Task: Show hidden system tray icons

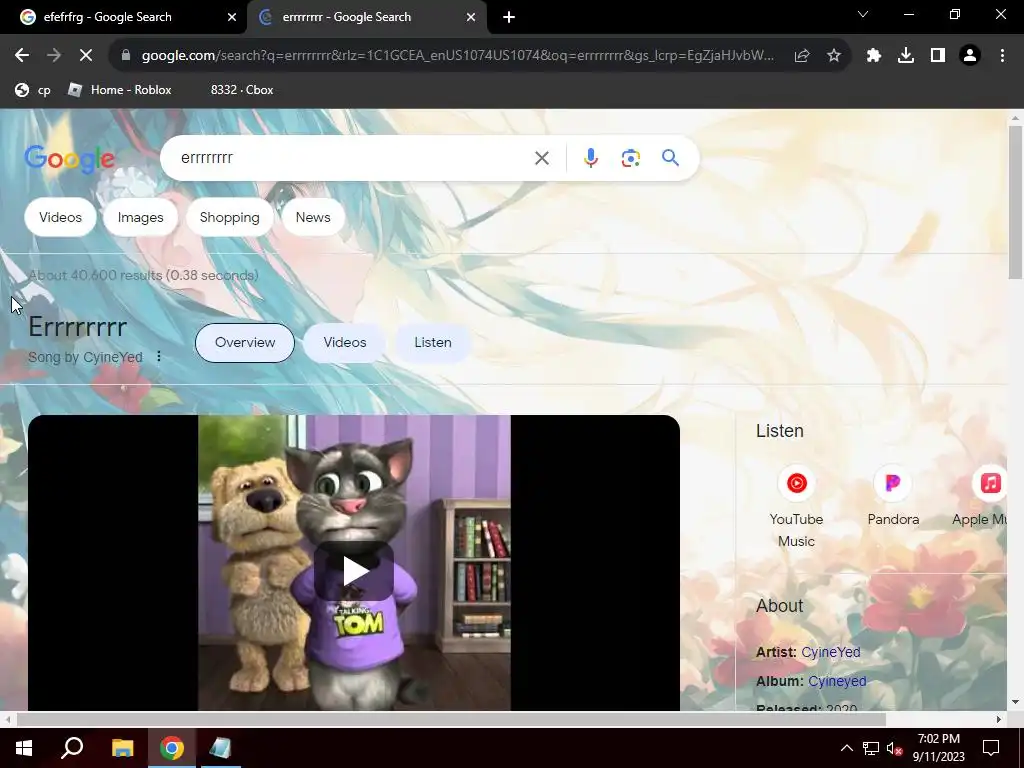Action: click(x=846, y=748)
